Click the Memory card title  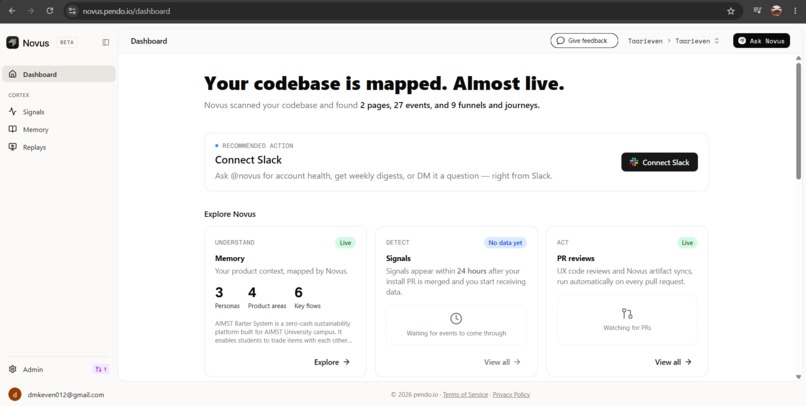230,258
